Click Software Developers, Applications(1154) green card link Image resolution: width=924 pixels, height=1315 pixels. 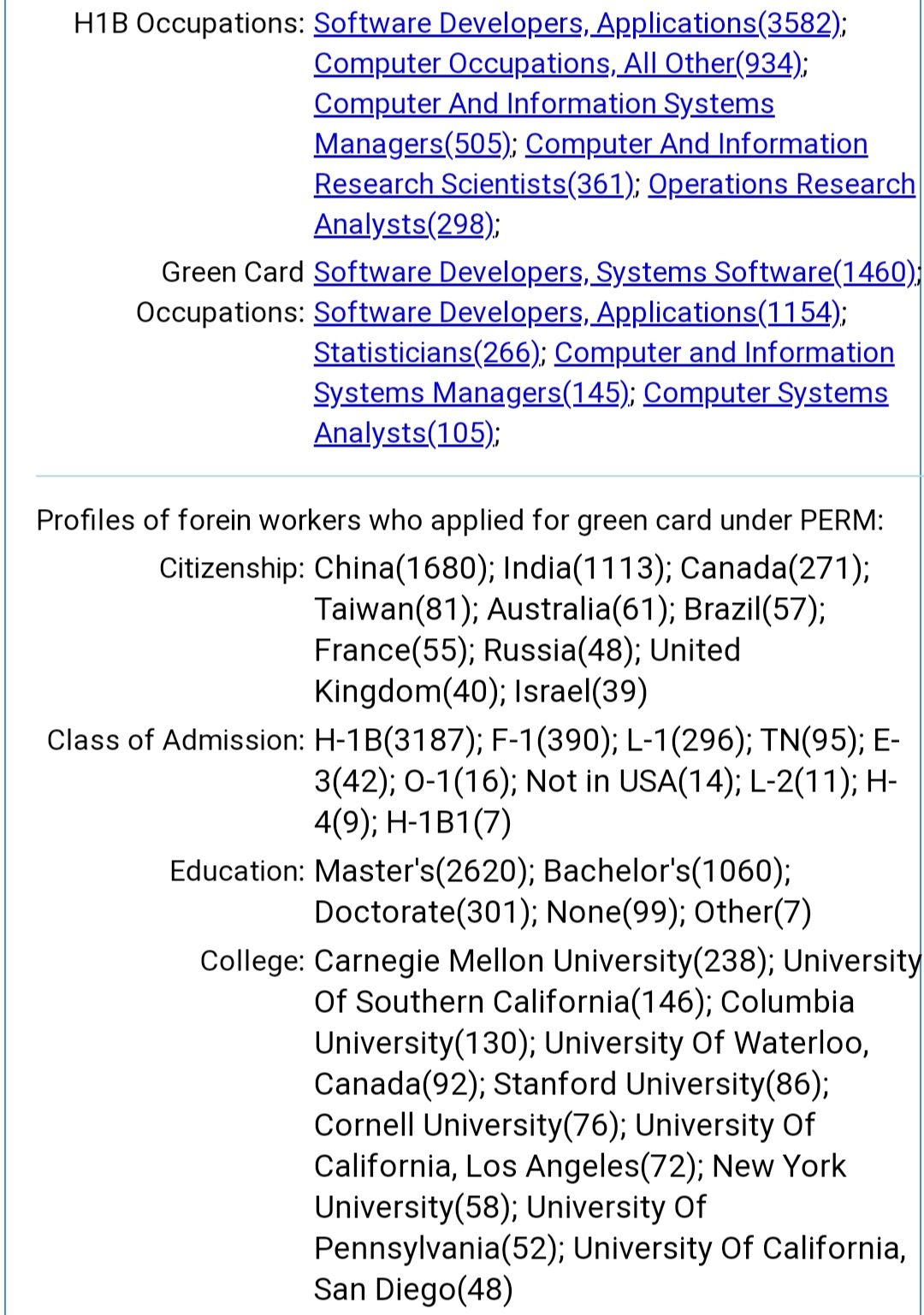click(577, 313)
